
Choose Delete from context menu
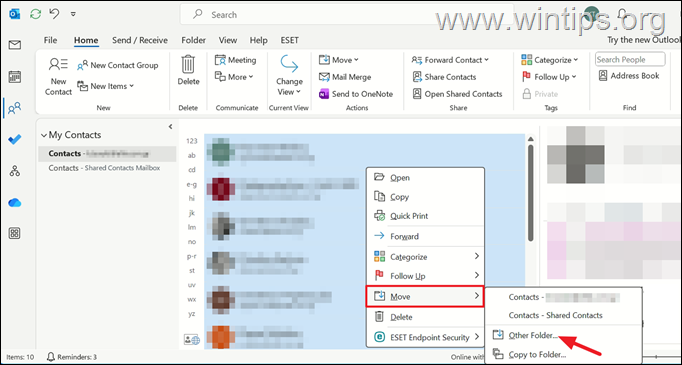coord(425,317)
